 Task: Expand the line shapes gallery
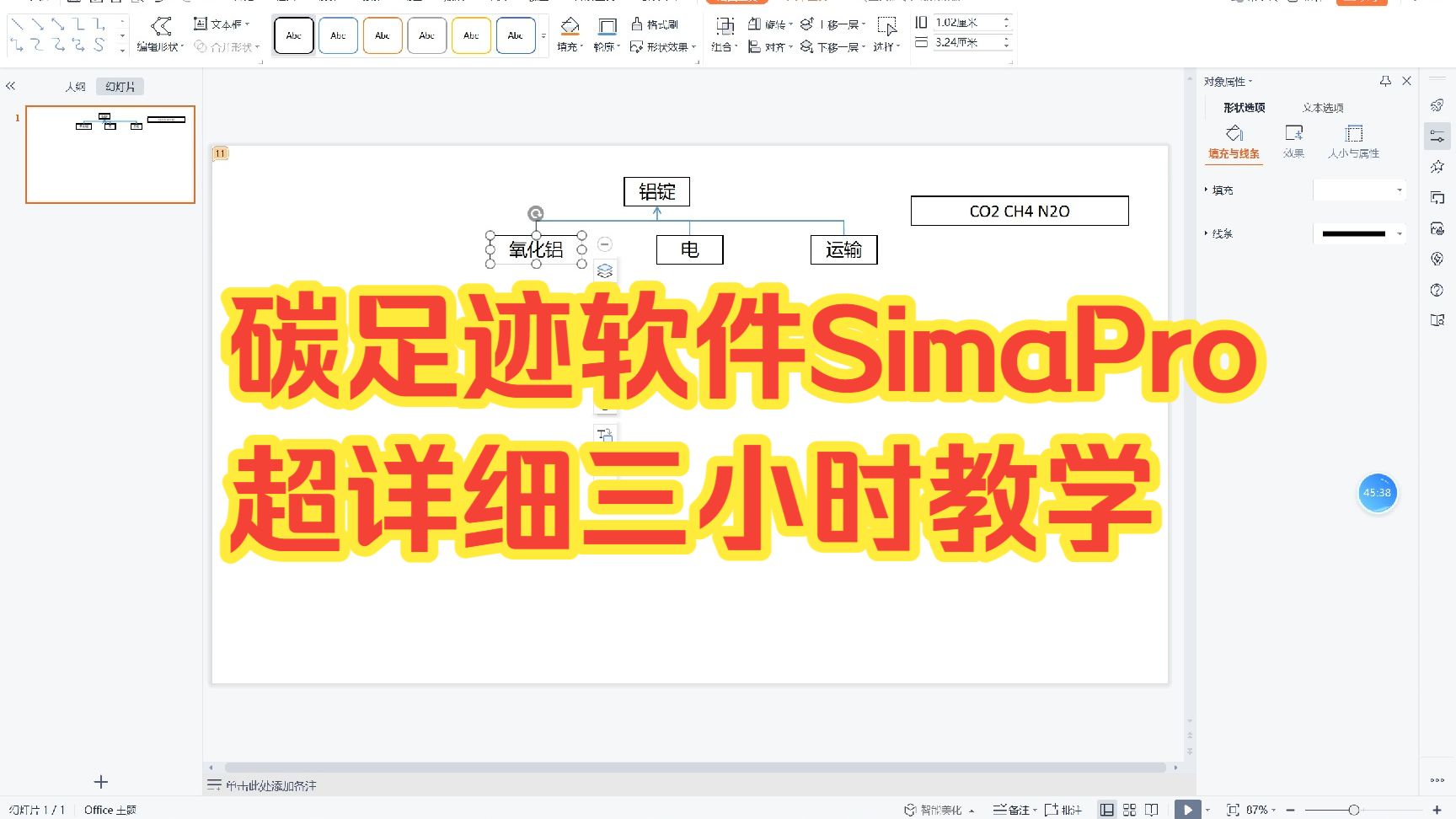[123, 50]
